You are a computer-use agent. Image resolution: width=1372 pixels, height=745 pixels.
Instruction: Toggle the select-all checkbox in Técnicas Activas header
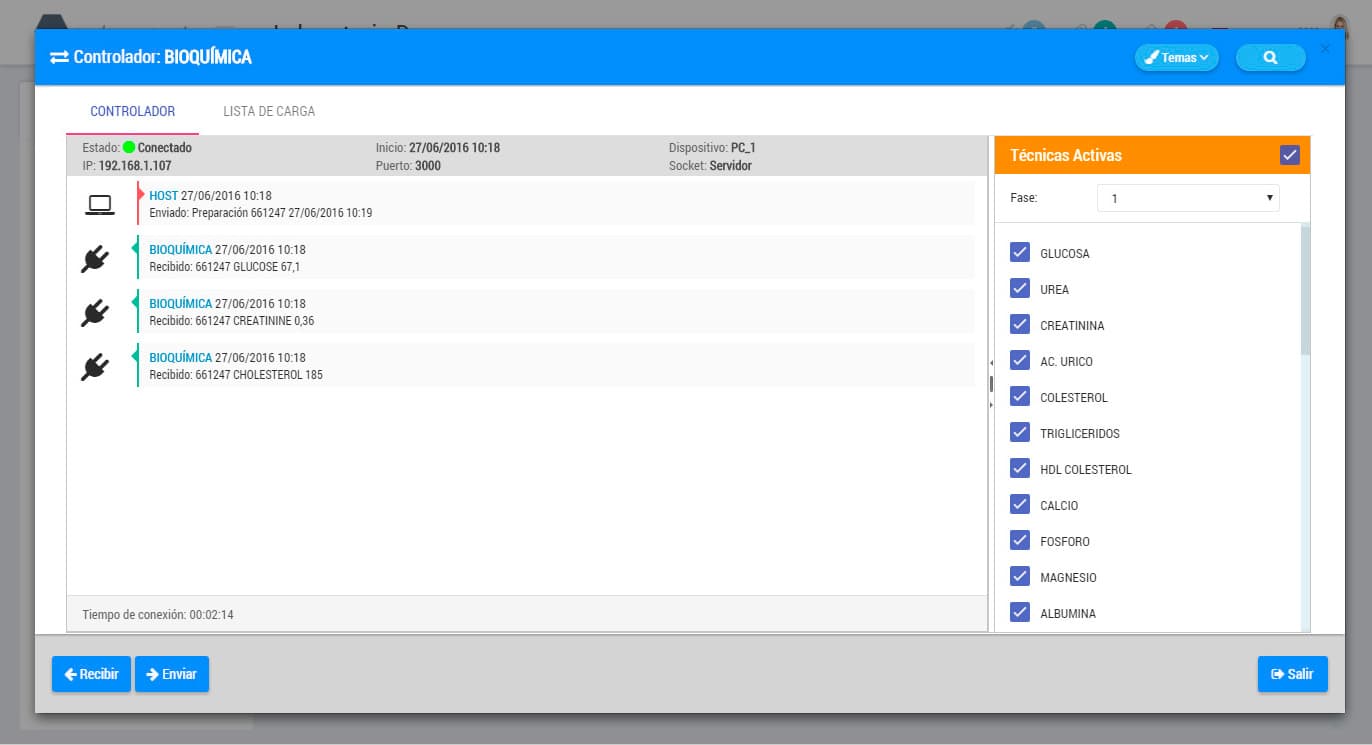pyautogui.click(x=1289, y=155)
